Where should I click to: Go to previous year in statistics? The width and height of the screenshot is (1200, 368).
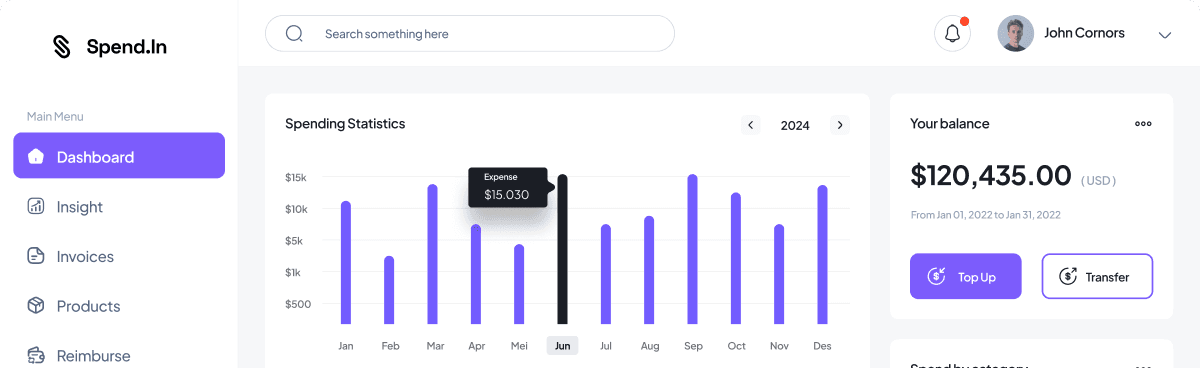[x=751, y=125]
